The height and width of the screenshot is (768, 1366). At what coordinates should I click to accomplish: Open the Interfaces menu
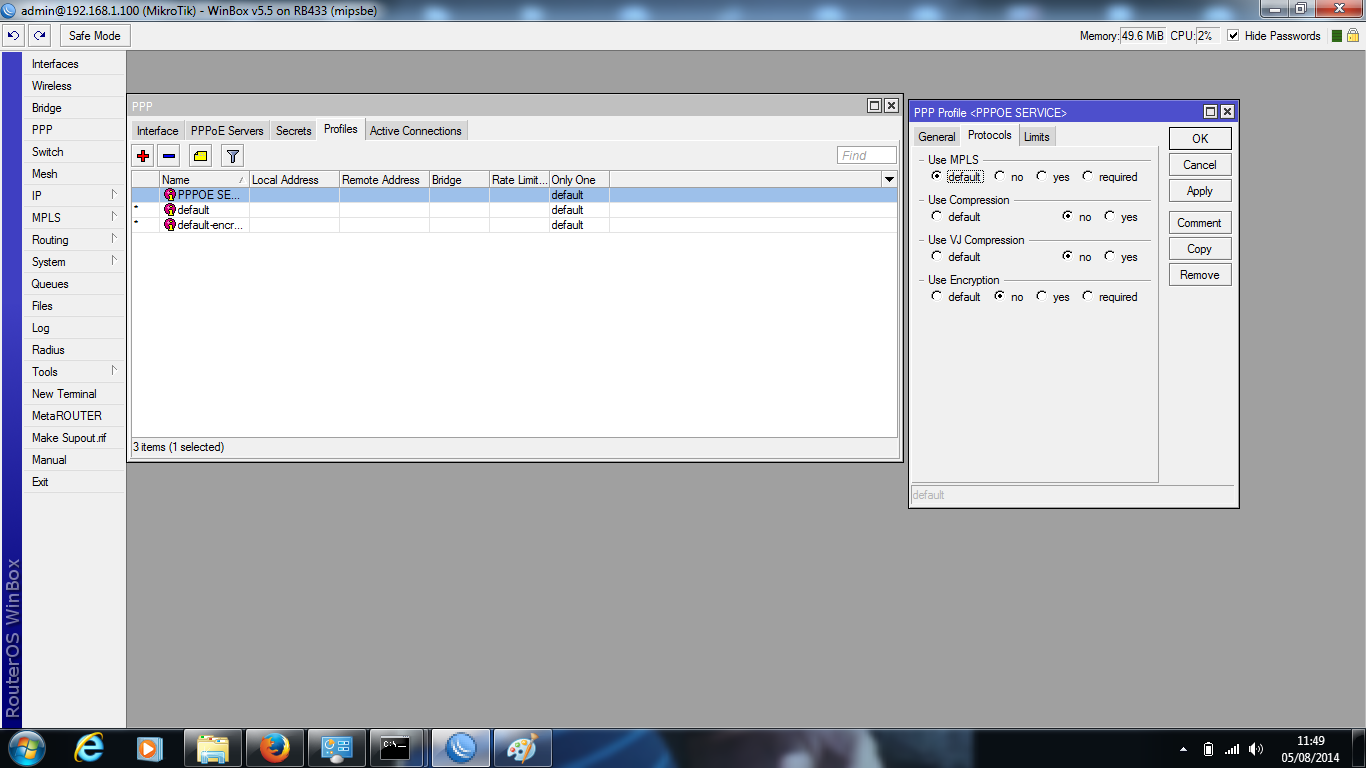[74, 64]
